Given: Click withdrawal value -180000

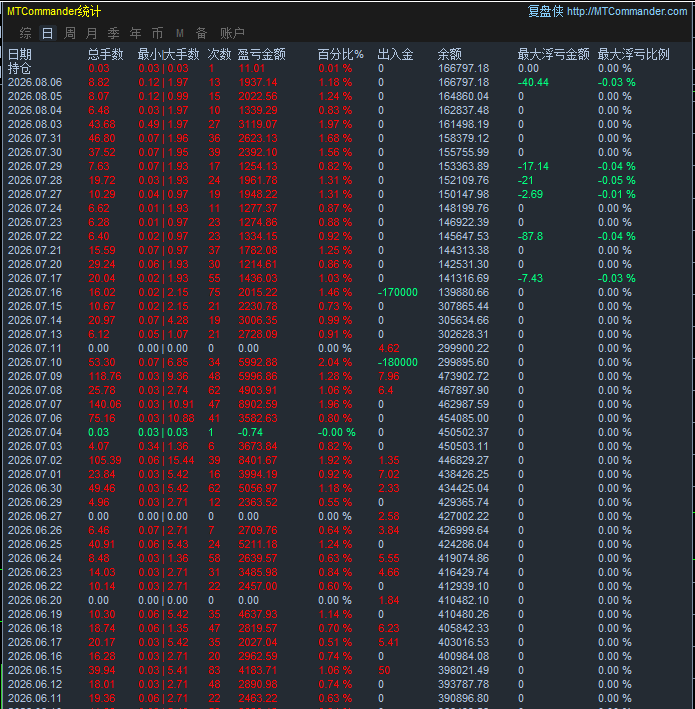Looking at the screenshot, I should 397,363.
